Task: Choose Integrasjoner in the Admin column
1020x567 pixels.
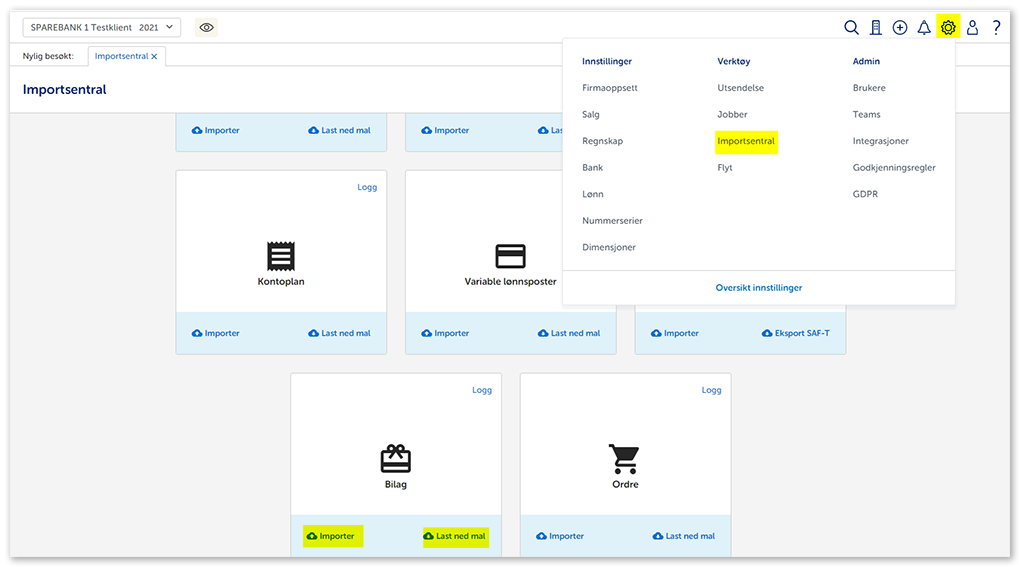Action: [881, 142]
